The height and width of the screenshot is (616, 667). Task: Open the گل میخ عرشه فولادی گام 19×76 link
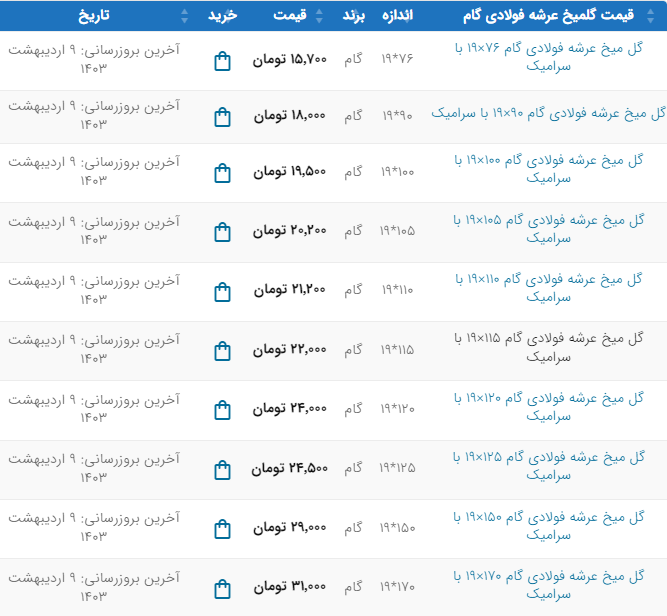tap(549, 57)
